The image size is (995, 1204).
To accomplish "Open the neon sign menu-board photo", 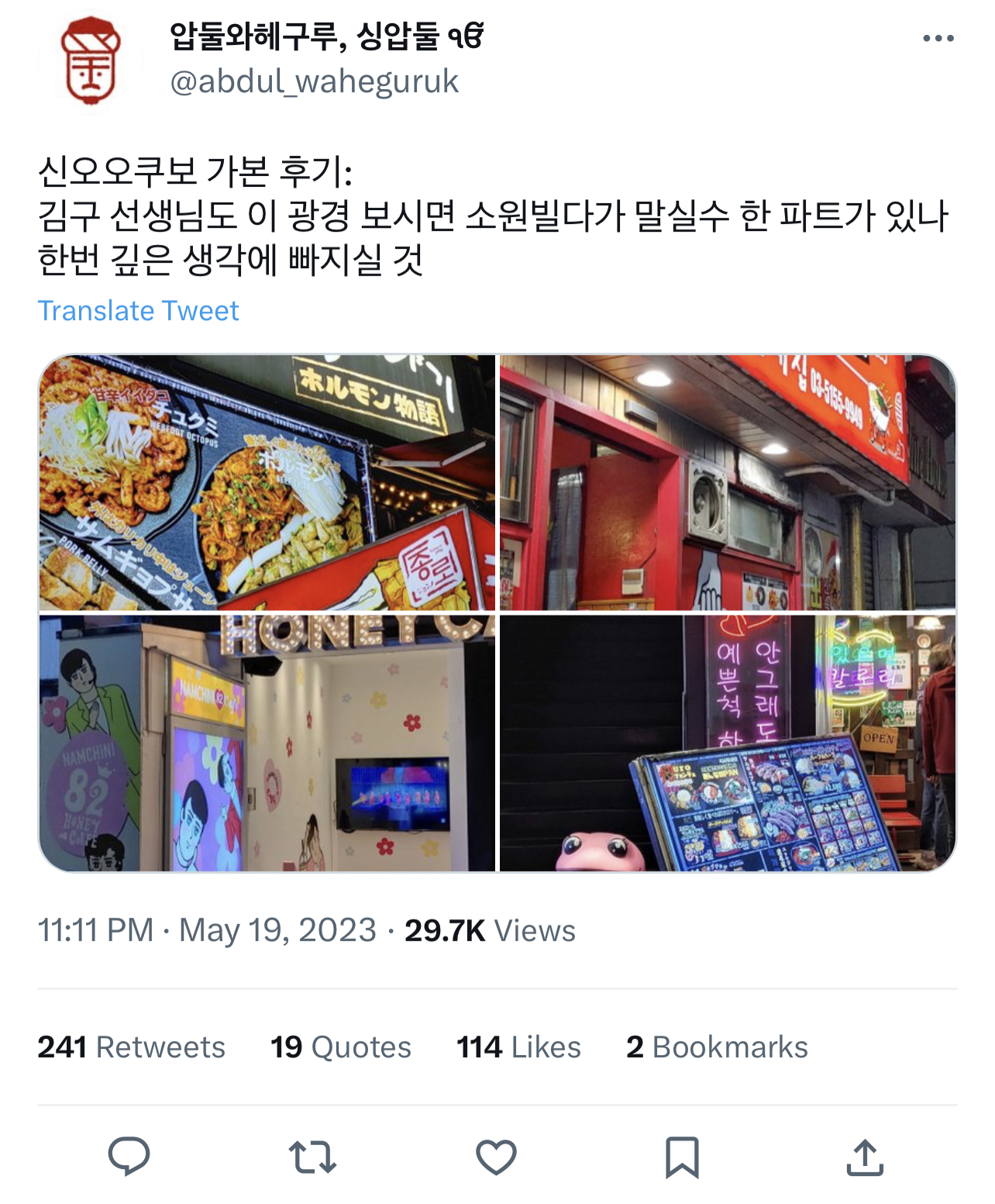I will 728,743.
